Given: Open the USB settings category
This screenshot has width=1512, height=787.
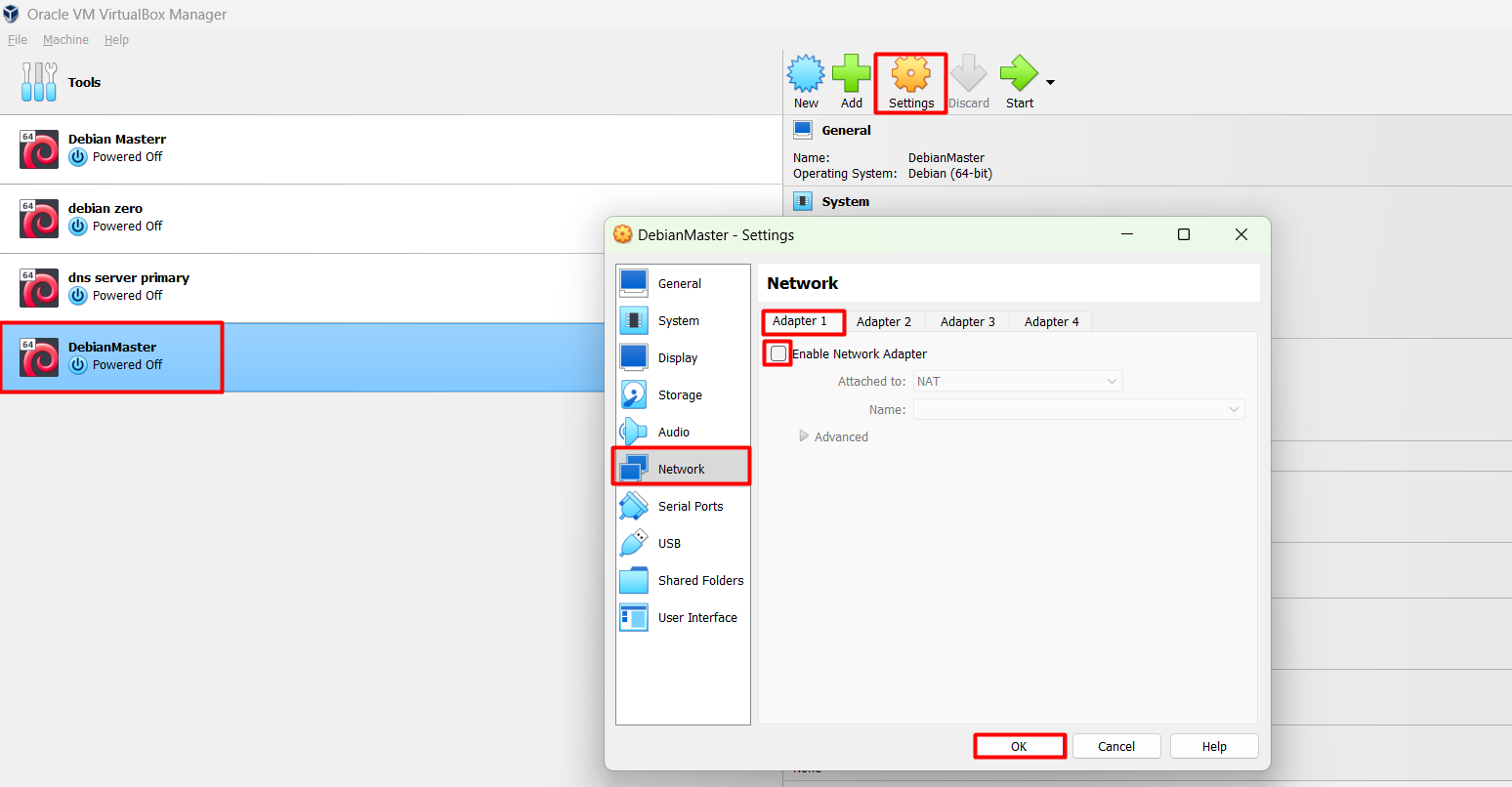Looking at the screenshot, I should point(683,543).
